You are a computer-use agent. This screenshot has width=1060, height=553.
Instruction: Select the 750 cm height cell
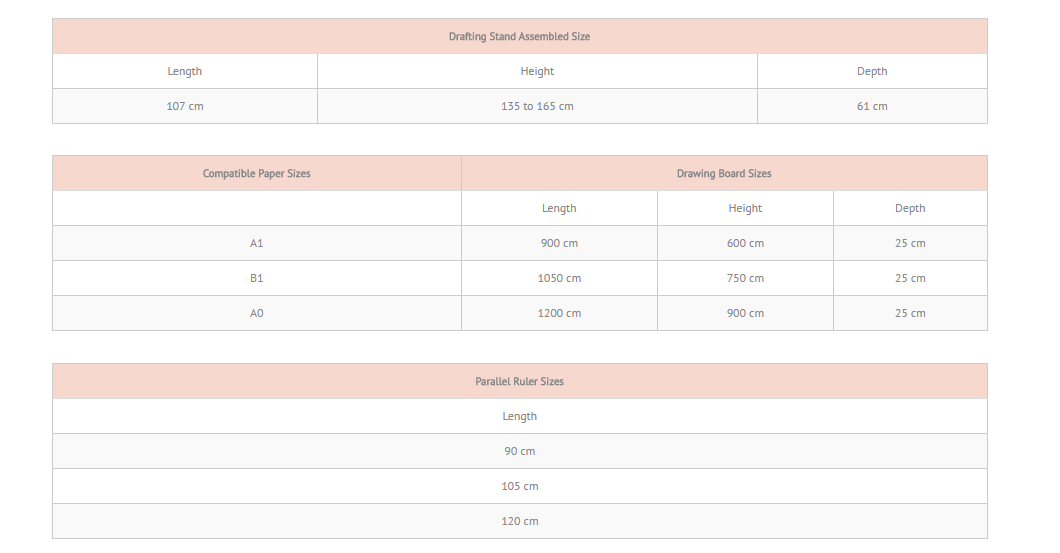point(745,279)
